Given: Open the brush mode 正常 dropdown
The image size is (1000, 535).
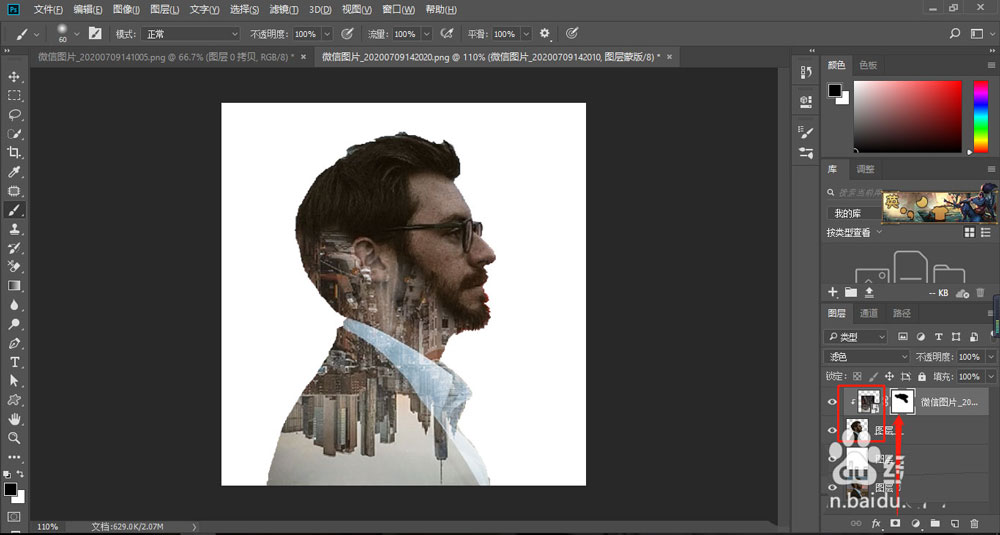Looking at the screenshot, I should pyautogui.click(x=190, y=34).
